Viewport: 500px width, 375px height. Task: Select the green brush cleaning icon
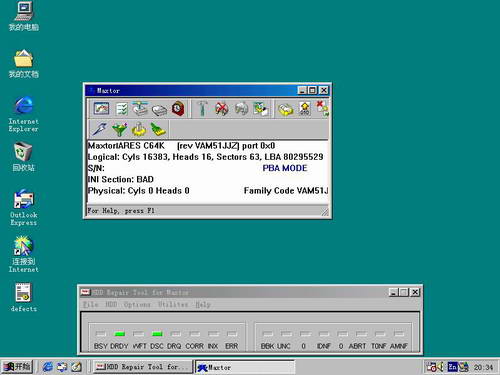click(x=158, y=129)
